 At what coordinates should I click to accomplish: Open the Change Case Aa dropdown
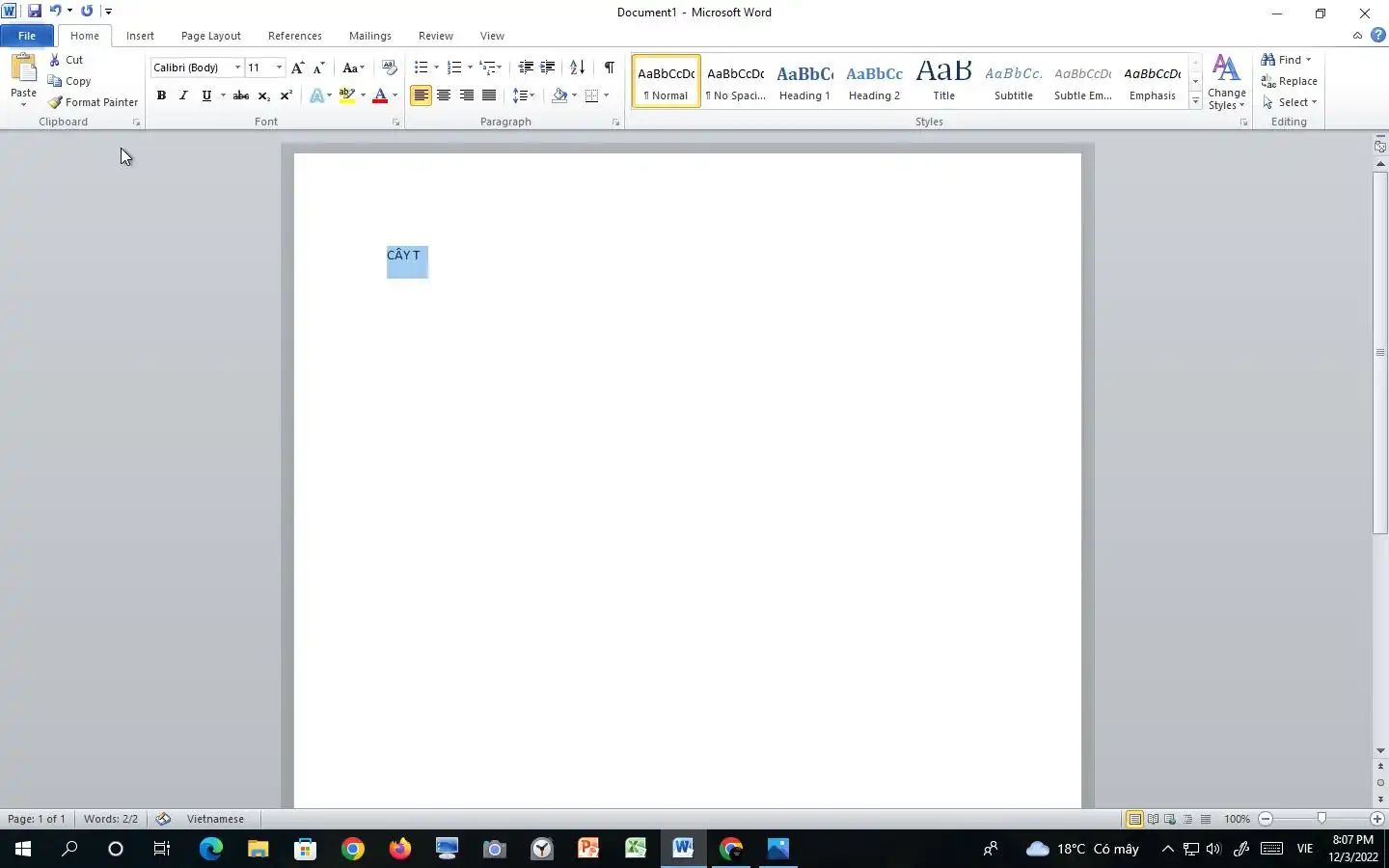(354, 68)
